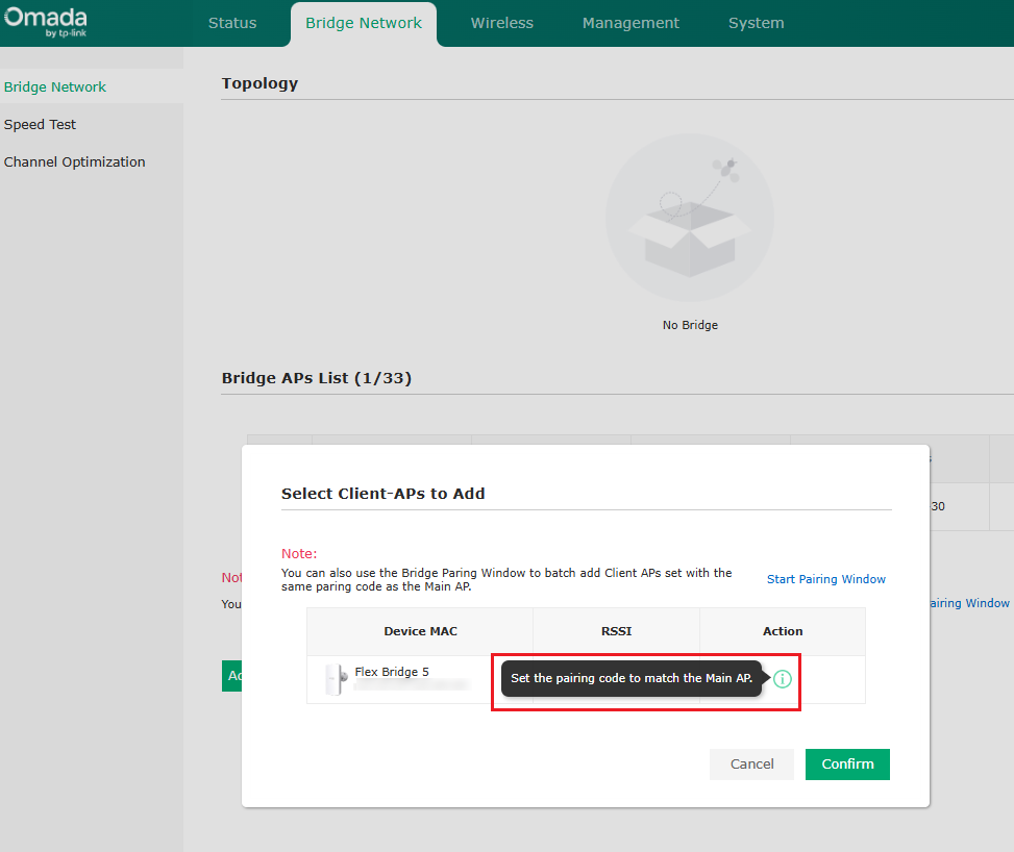Cancel the Select Client-APs dialog

pos(751,764)
